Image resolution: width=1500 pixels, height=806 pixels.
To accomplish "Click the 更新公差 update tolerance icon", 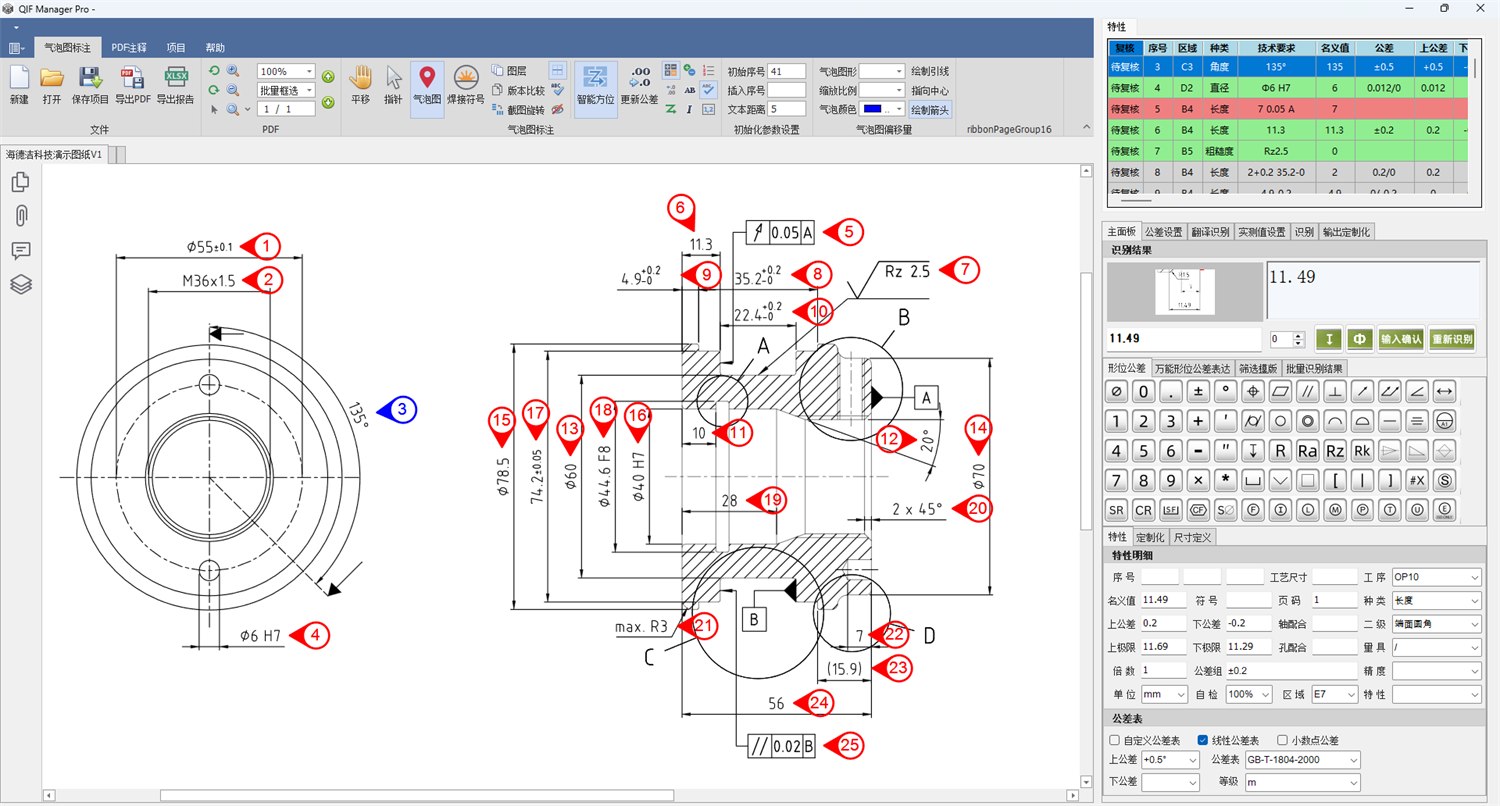I will [x=640, y=85].
